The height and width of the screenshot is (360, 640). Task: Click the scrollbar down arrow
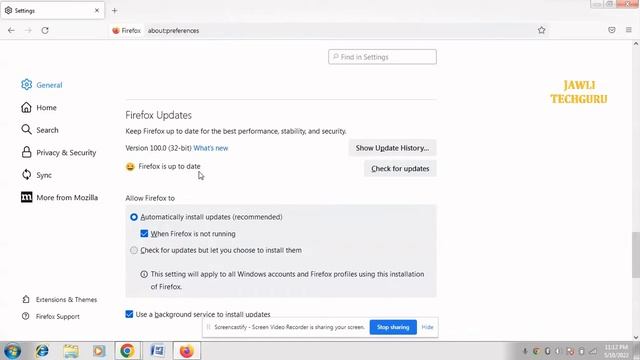636,338
